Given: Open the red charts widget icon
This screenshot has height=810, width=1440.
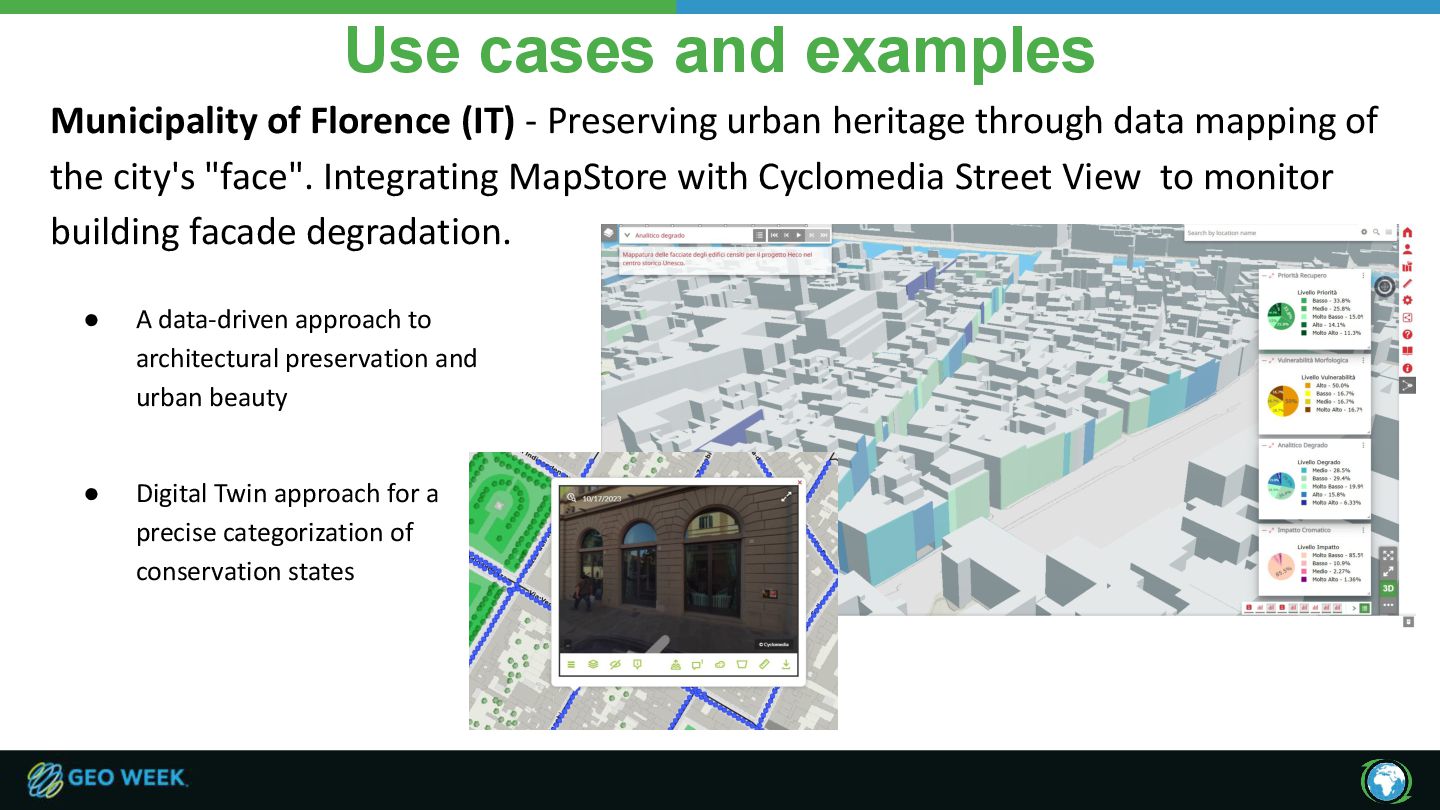Looking at the screenshot, I should tap(1407, 267).
